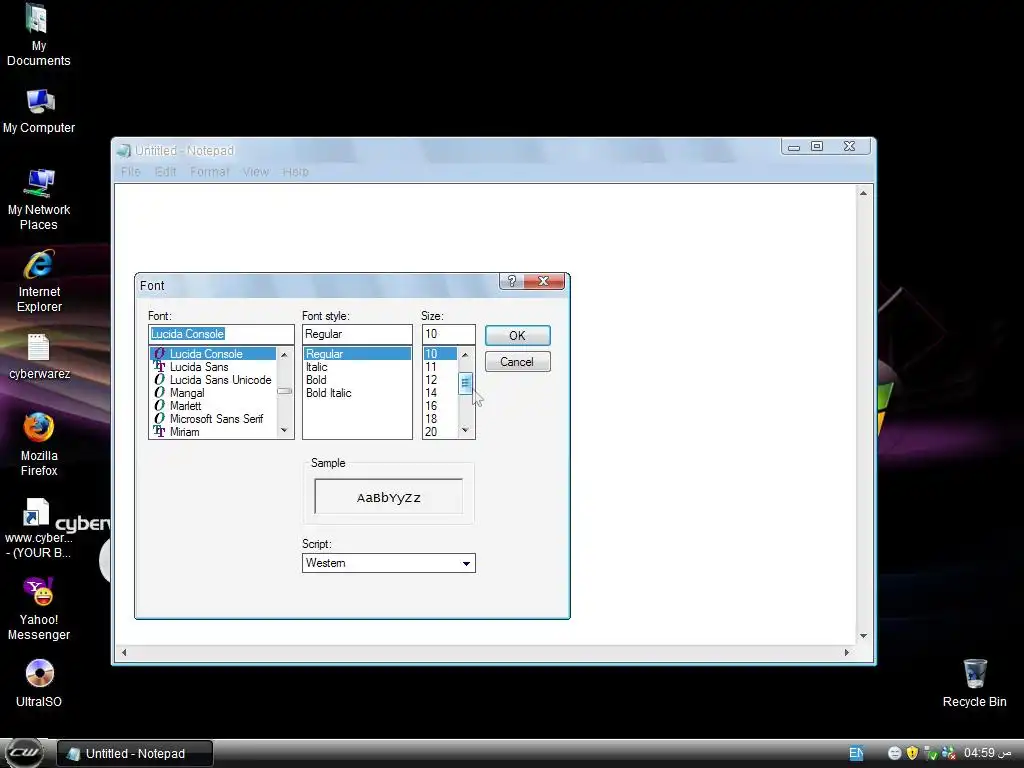Image resolution: width=1024 pixels, height=768 pixels.
Task: Select size 18 in list
Action: point(440,419)
